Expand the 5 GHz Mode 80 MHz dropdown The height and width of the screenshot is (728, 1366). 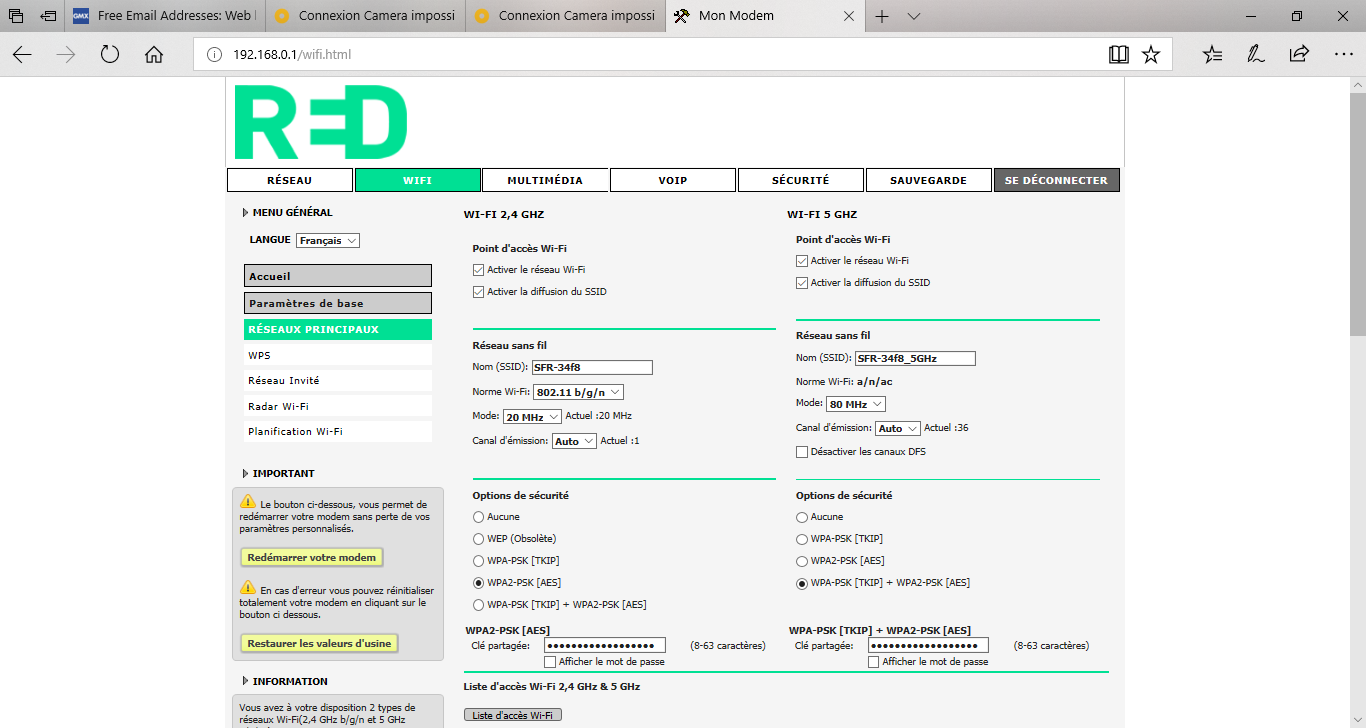pyautogui.click(x=855, y=404)
